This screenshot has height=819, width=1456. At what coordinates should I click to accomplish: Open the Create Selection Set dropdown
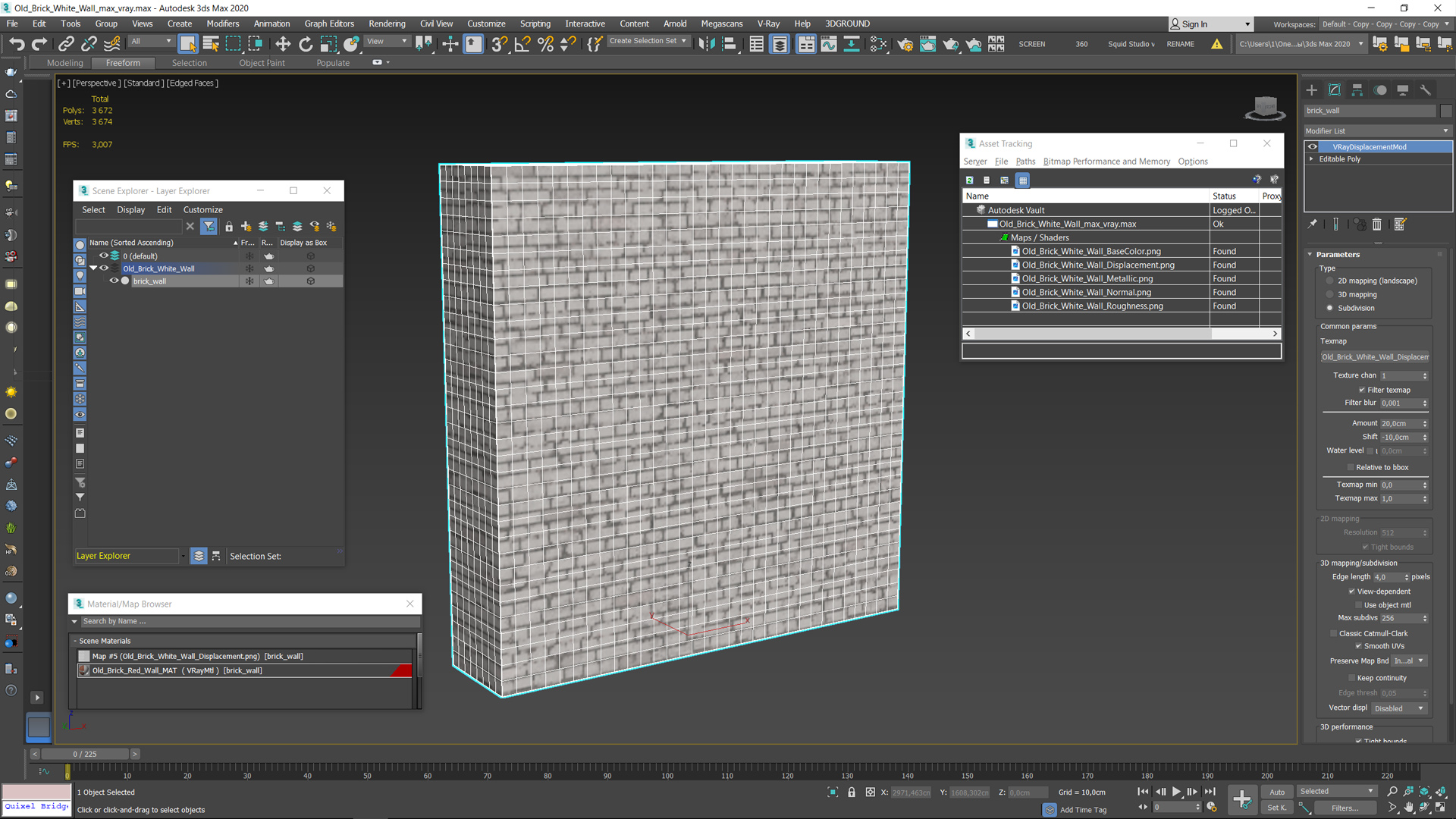[648, 41]
